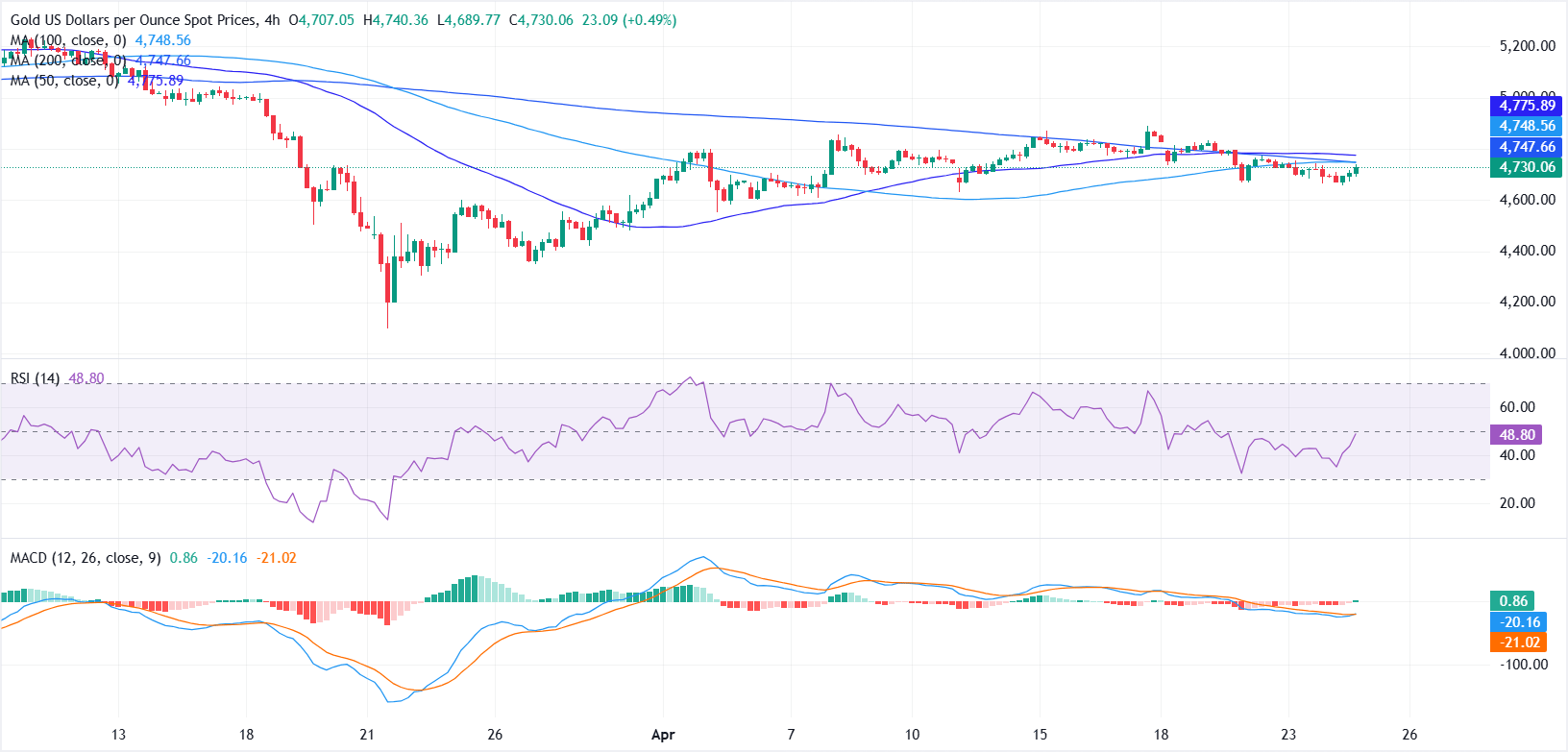Click the 4,200.00 price axis label

1527,302
